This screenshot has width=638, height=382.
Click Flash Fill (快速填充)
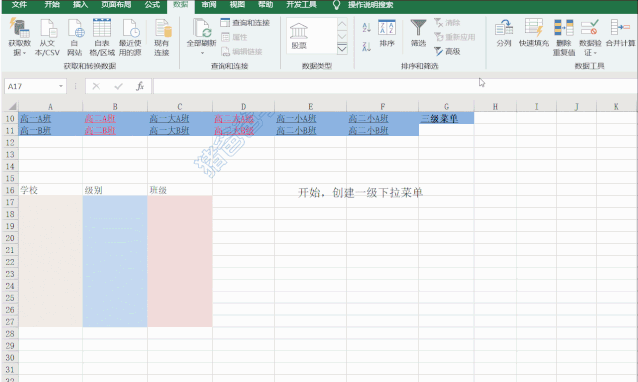[x=533, y=33]
